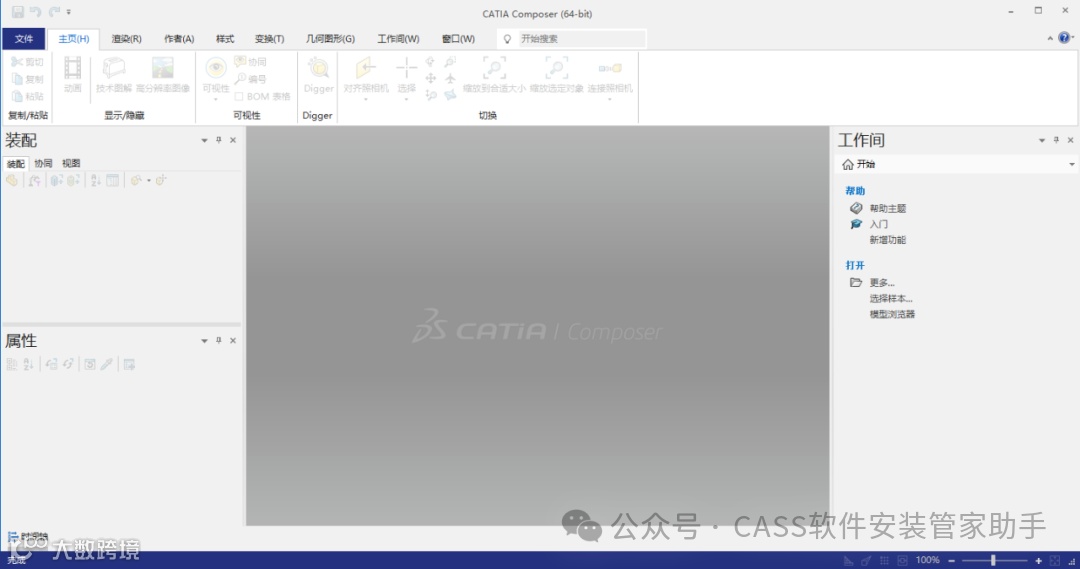Open the 新增功能 link
Image resolution: width=1080 pixels, height=569 pixels.
coord(887,240)
